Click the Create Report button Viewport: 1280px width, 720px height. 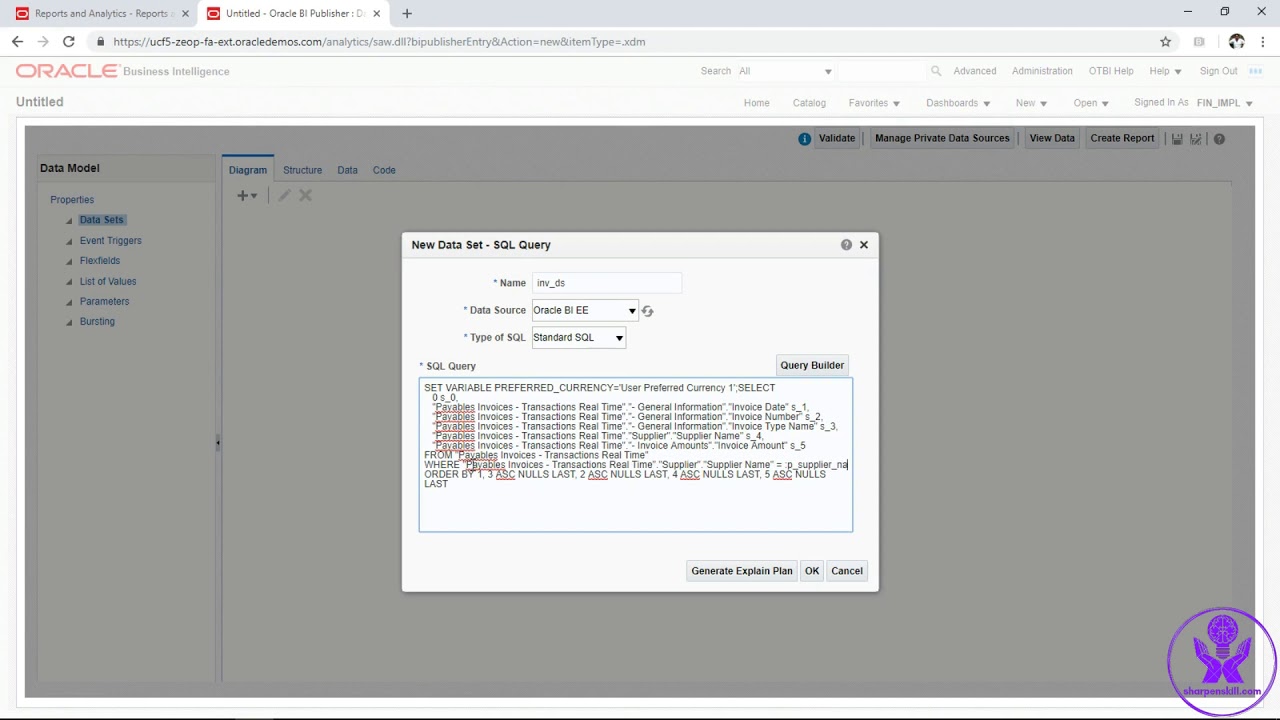1122,139
